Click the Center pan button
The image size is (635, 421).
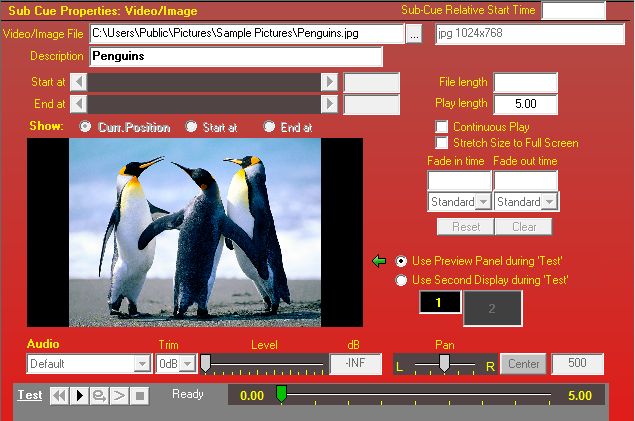pyautogui.click(x=524, y=364)
